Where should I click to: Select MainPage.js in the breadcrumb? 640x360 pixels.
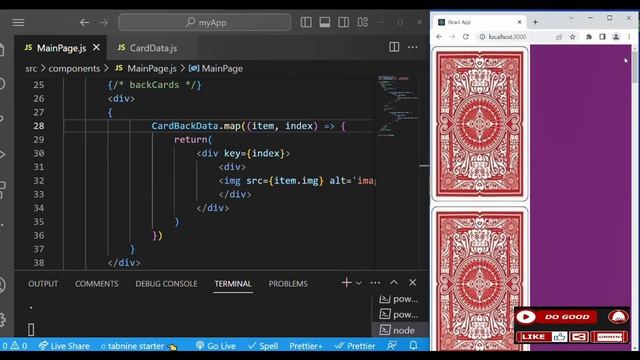(146, 69)
